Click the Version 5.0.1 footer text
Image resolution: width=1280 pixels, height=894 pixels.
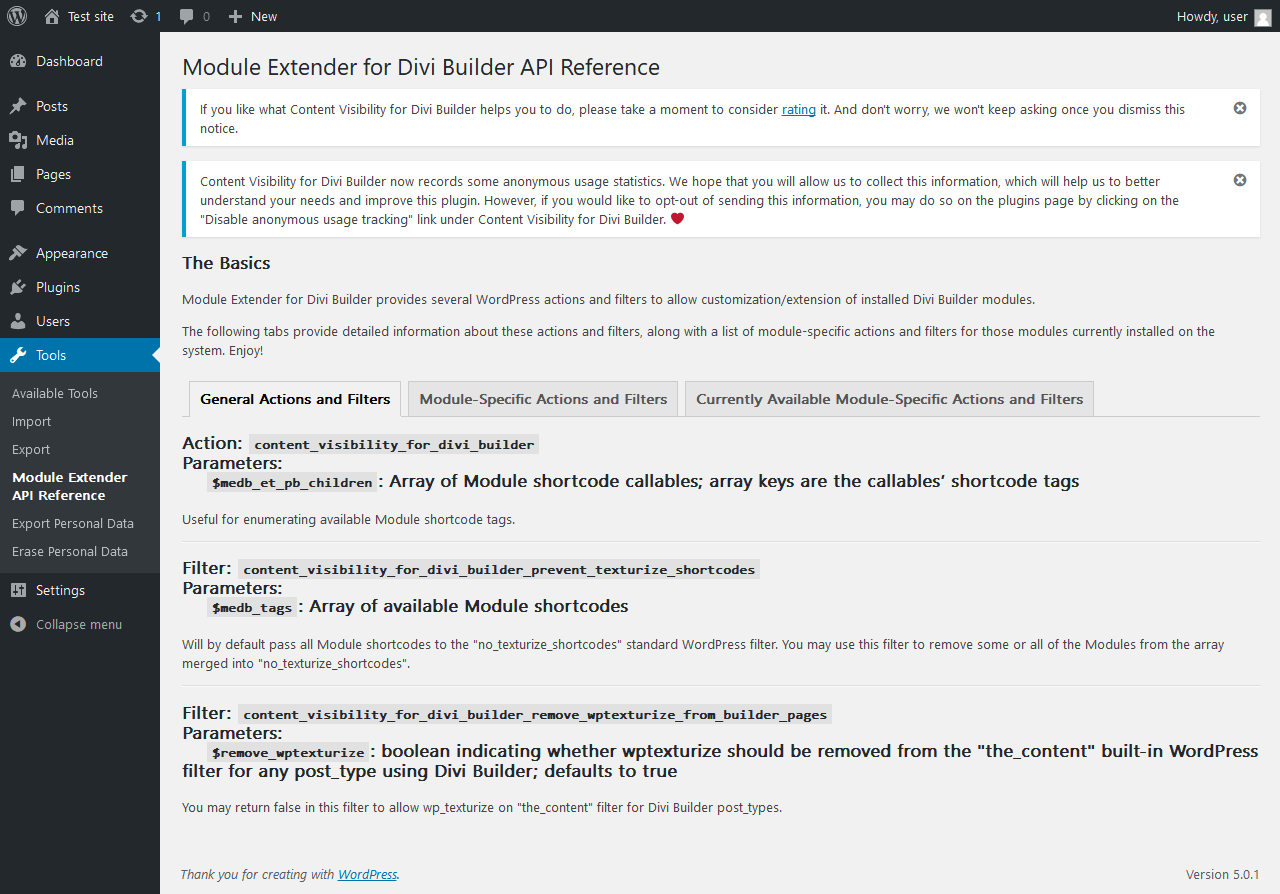point(1223,874)
